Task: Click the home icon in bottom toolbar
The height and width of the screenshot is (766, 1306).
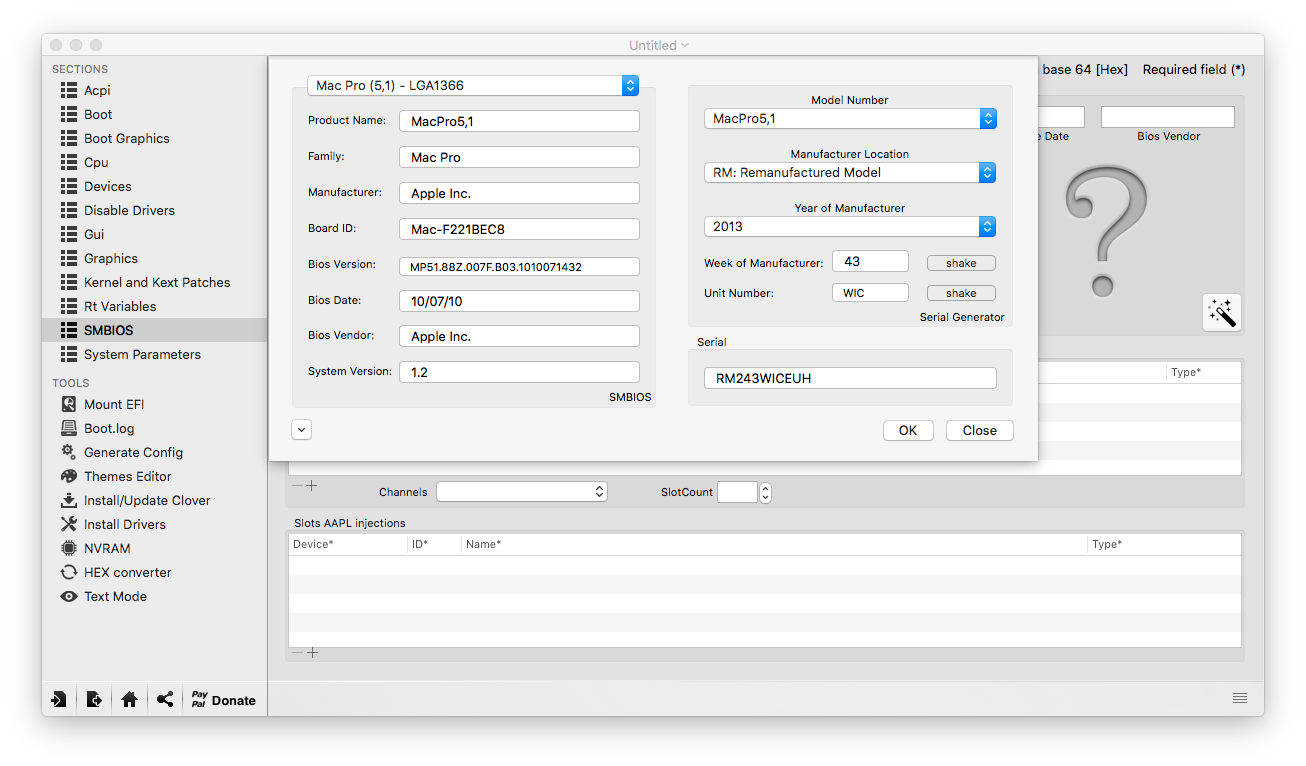Action: click(129, 700)
